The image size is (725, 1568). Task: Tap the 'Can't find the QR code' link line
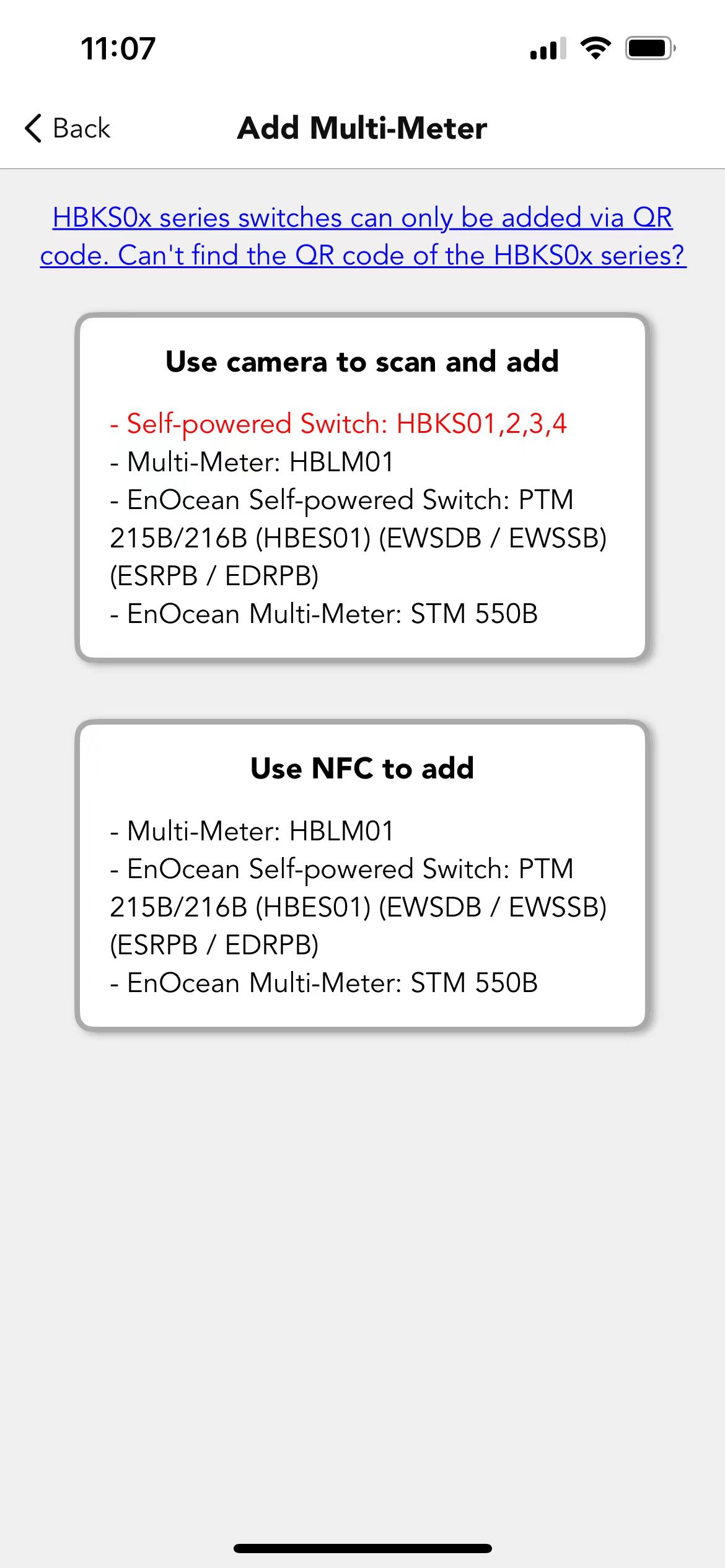pos(363,255)
